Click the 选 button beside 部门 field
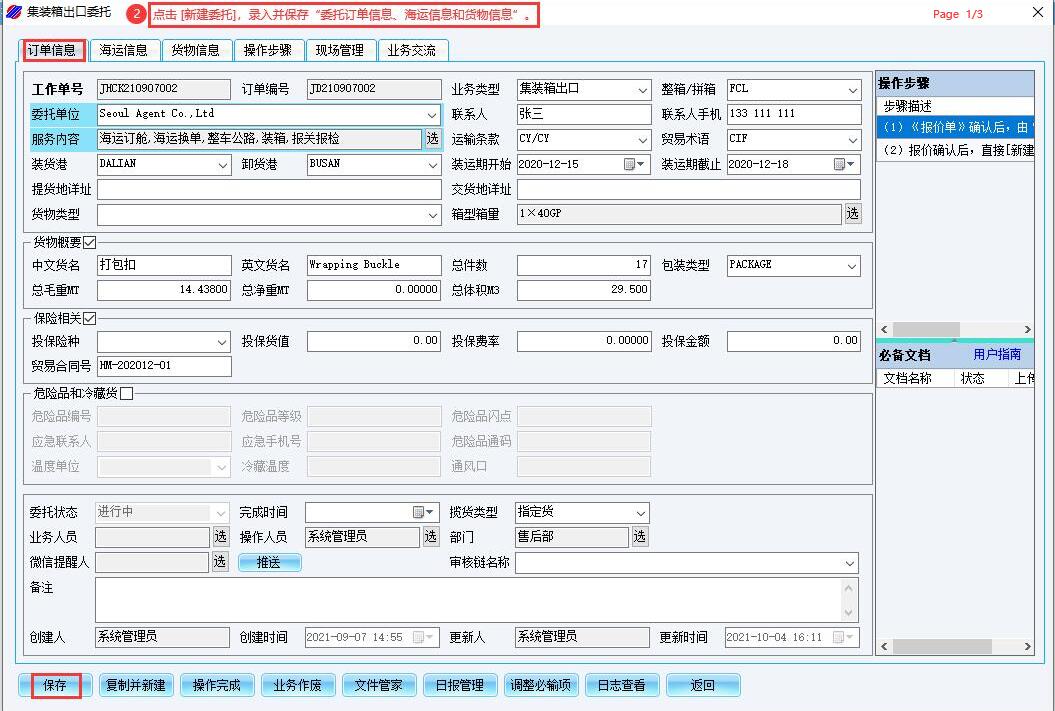Screen dimensions: 1055x711 (x=639, y=537)
